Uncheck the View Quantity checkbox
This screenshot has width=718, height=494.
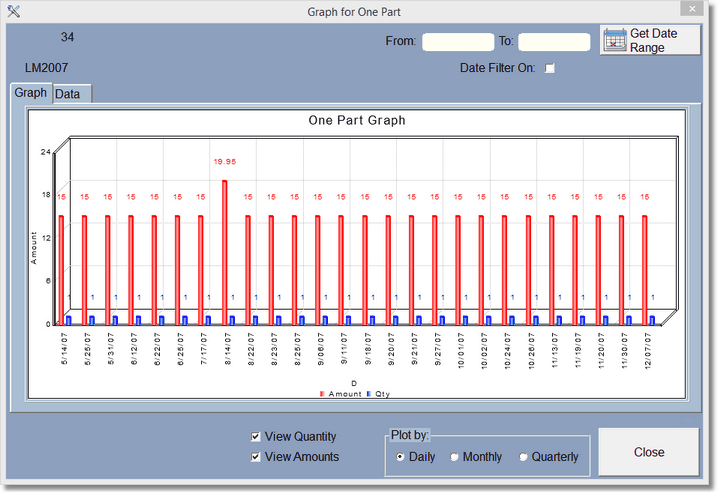[256, 437]
